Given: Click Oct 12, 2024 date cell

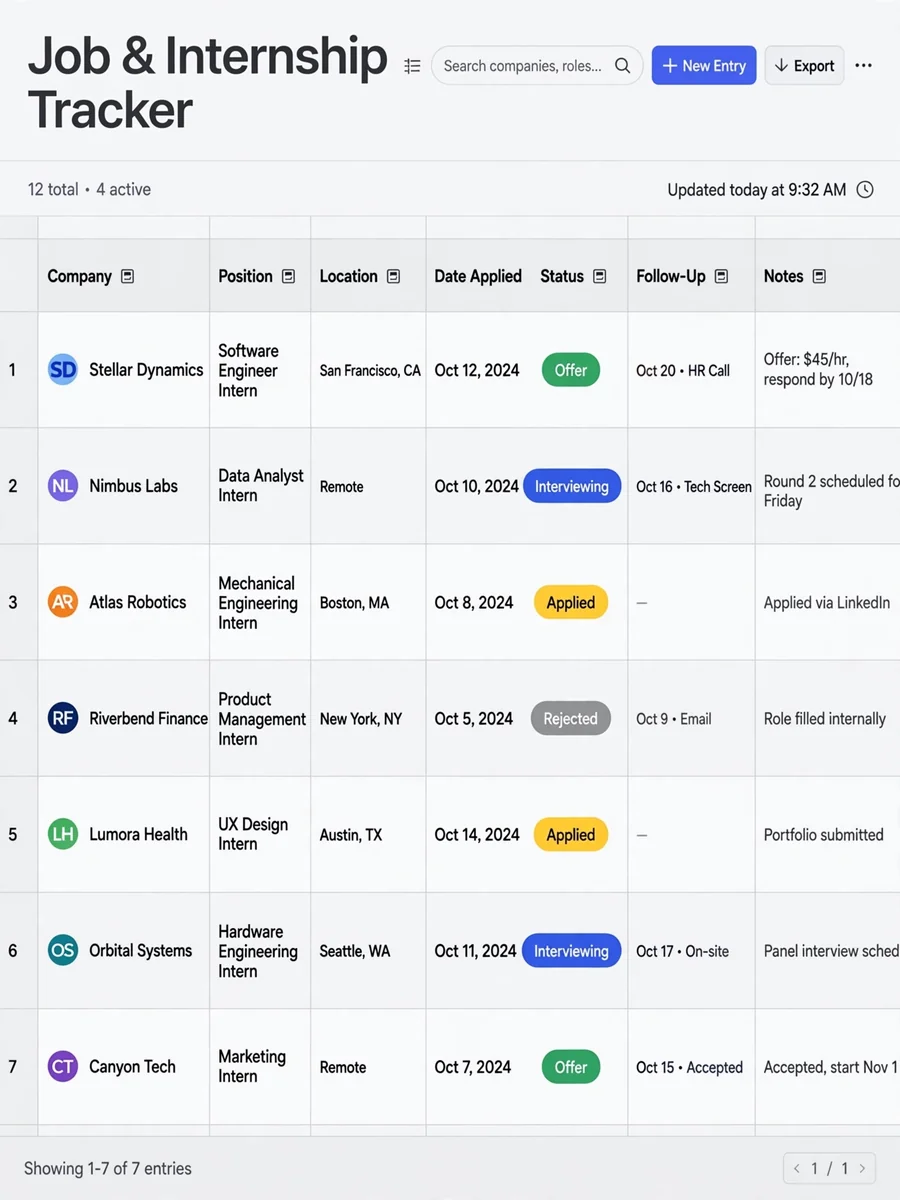Looking at the screenshot, I should [x=477, y=370].
